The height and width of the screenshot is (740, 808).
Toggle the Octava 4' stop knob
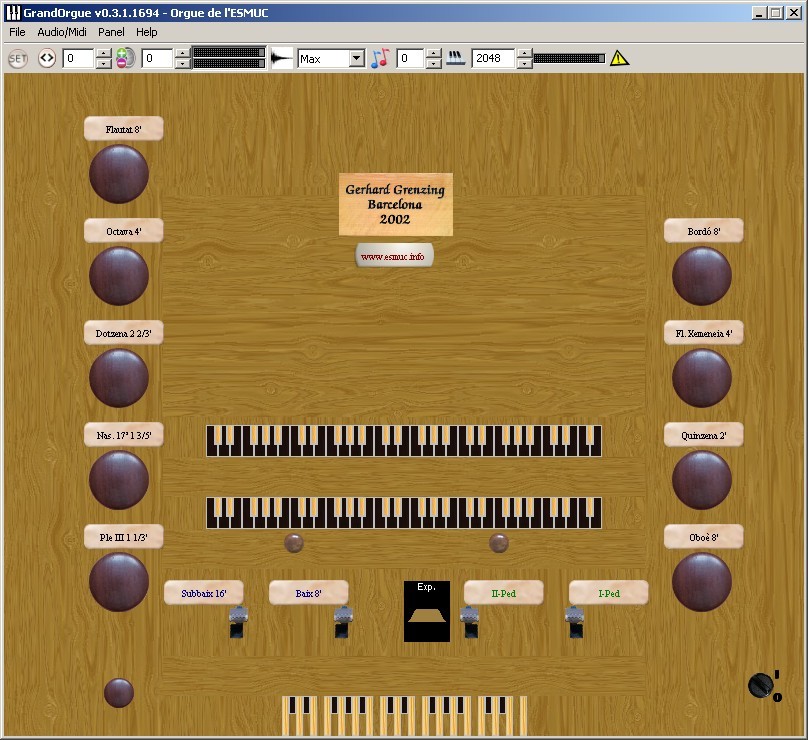point(119,276)
